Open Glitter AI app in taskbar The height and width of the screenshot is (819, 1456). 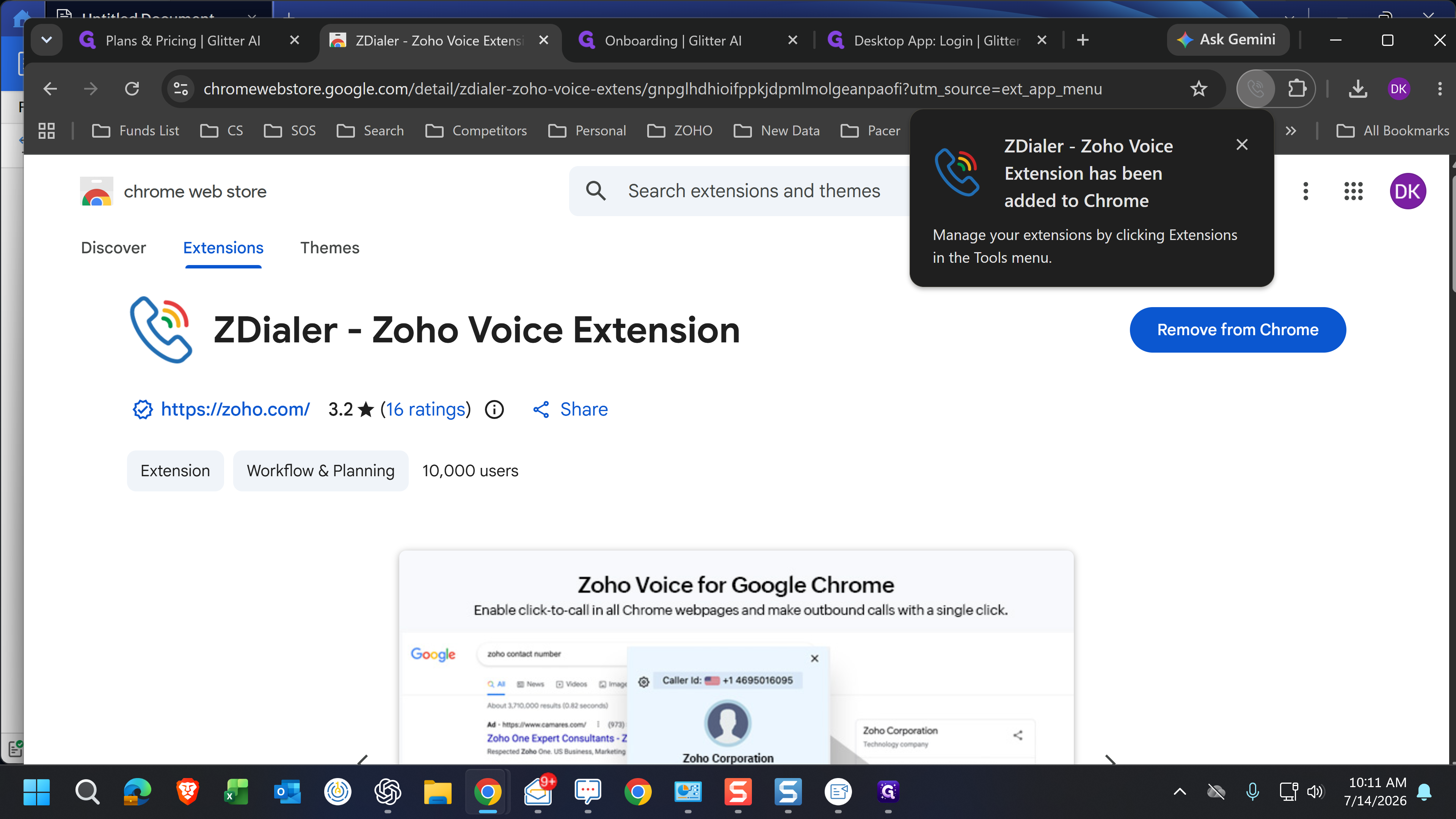(888, 792)
